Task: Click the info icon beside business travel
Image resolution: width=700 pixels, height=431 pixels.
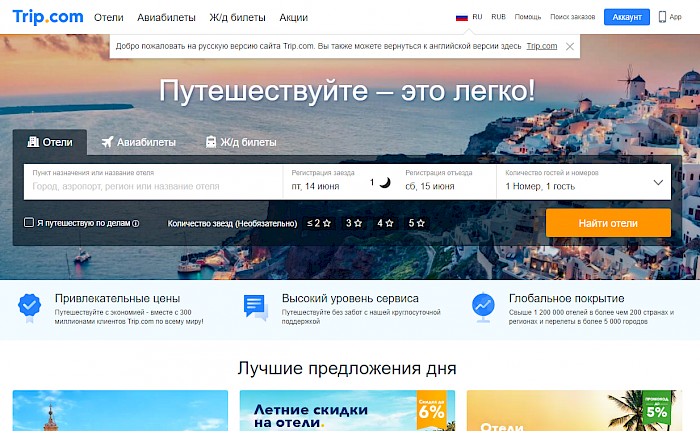Action: 136,223
